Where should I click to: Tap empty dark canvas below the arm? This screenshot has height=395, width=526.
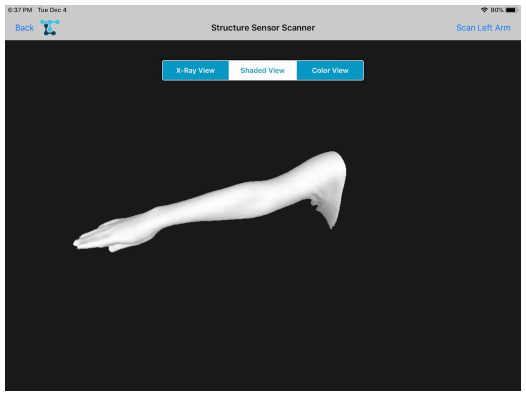263,319
